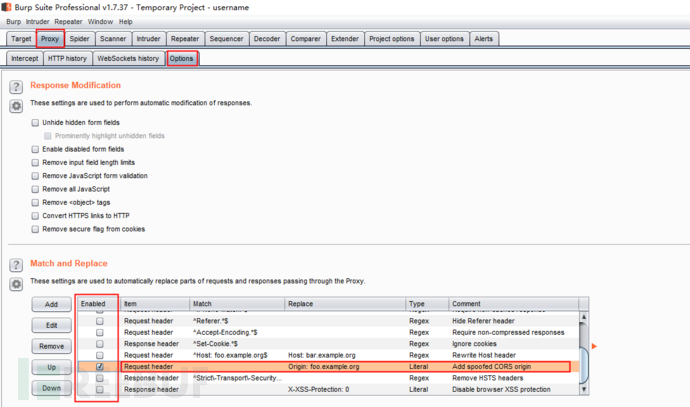Click the Add rule button
690x407 pixels.
point(51,303)
